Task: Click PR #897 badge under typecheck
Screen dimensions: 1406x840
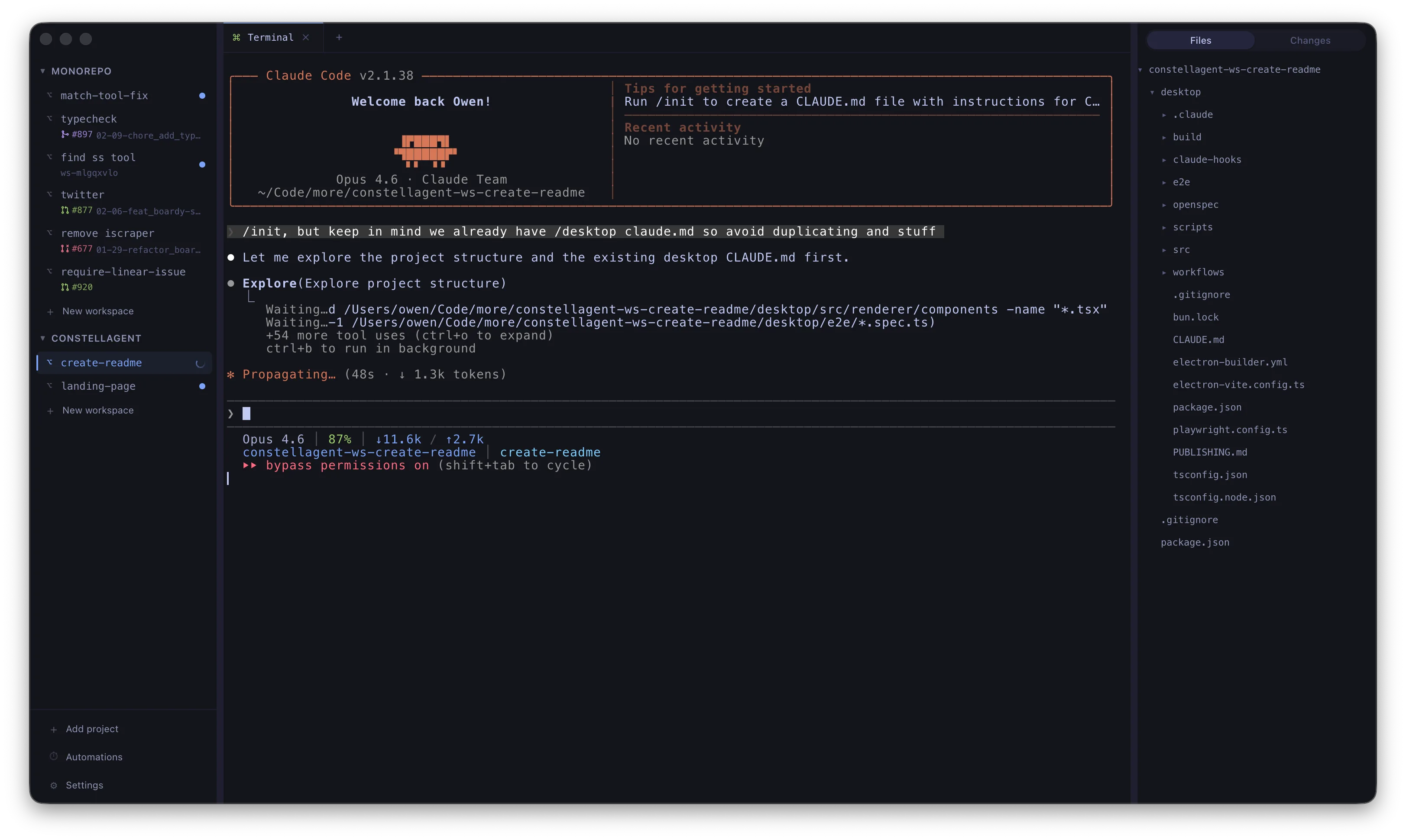Action: 76,135
